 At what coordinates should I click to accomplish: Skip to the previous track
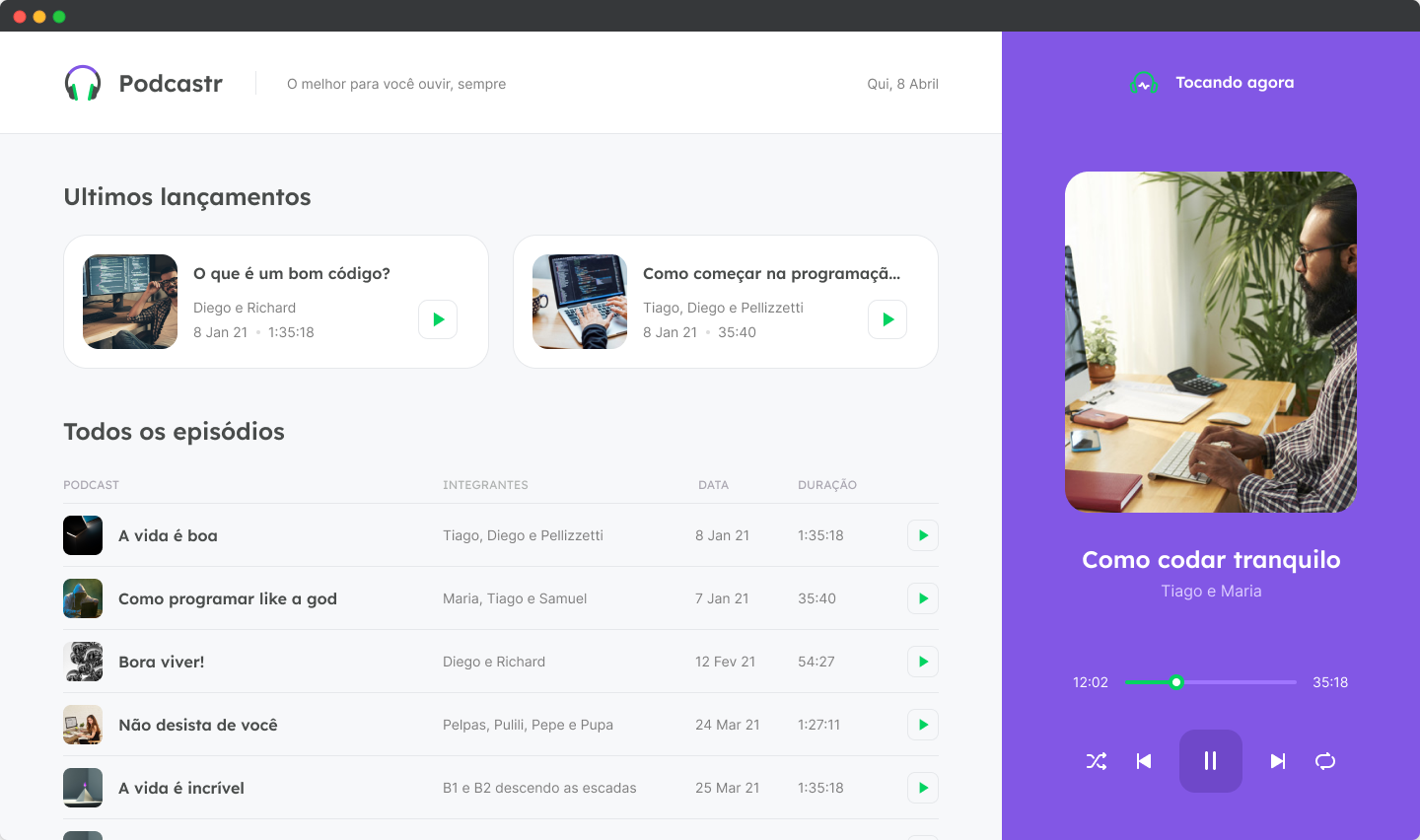(x=1143, y=761)
